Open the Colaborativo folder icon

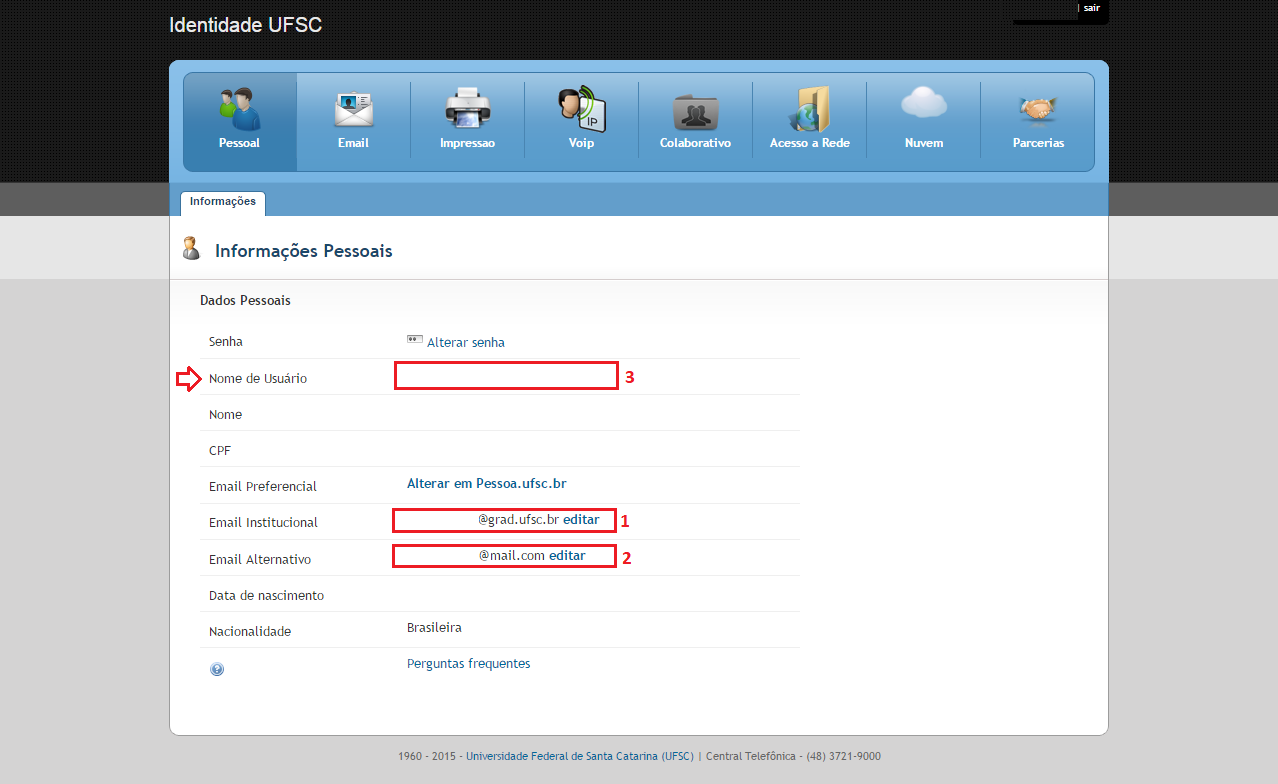coord(695,111)
